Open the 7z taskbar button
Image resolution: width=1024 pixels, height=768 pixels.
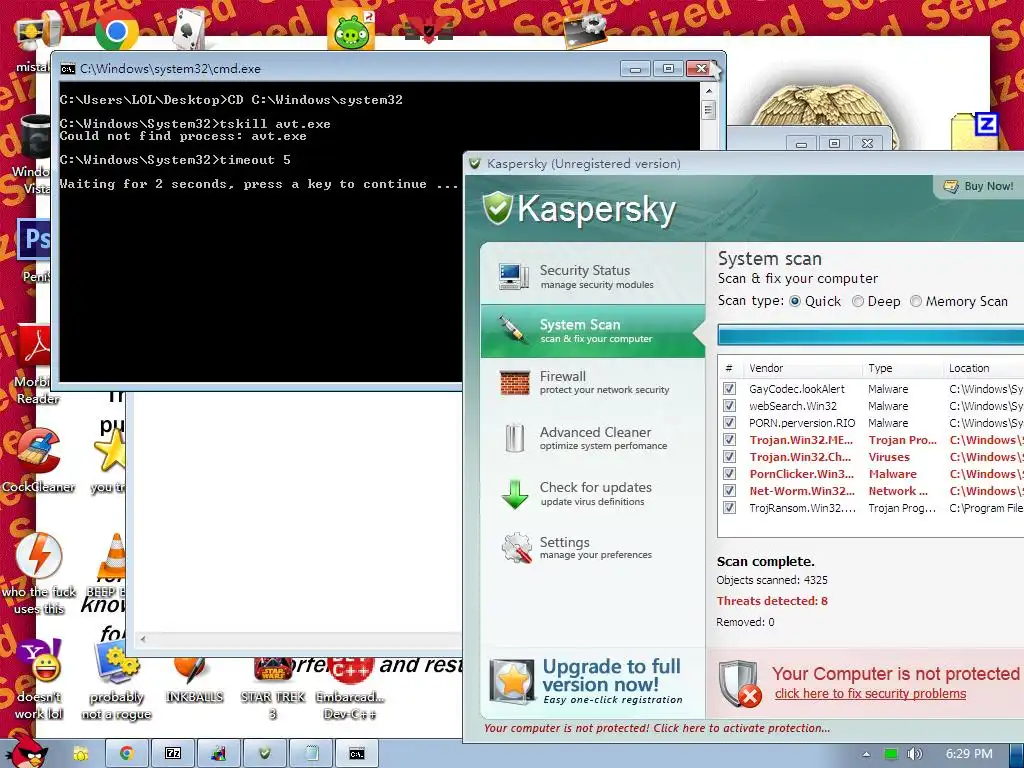(173, 754)
